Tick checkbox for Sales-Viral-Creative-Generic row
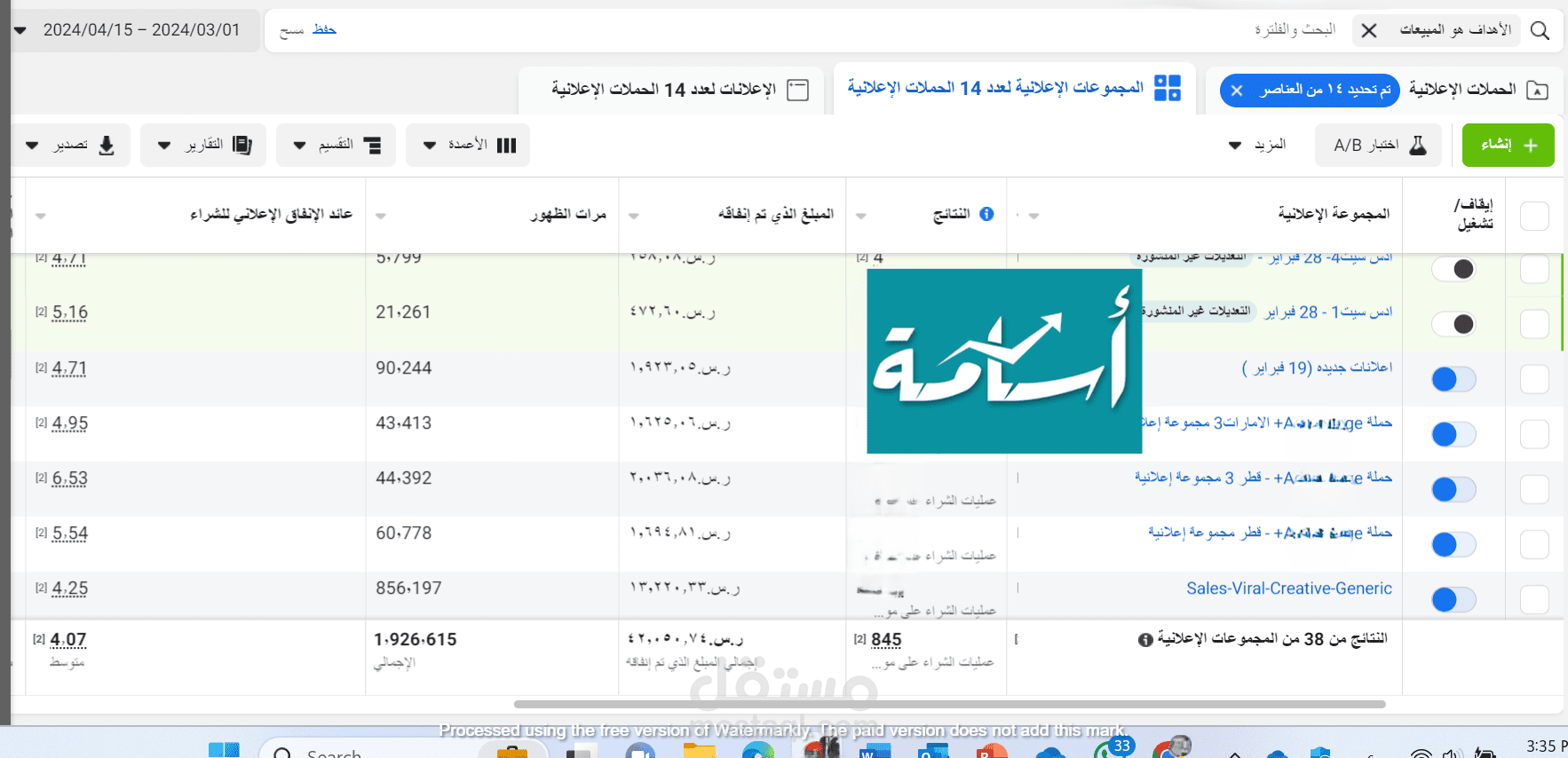Viewport: 1568px width, 758px height. tap(1534, 600)
